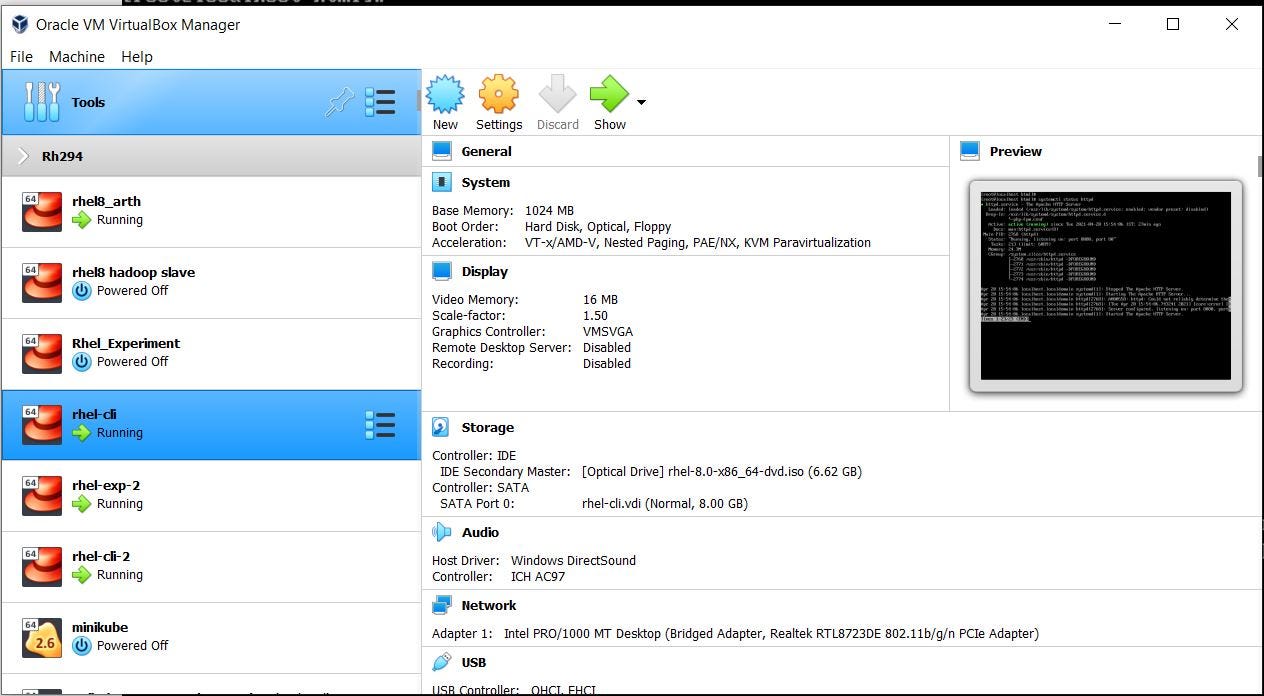
Task: Click the Preview header monitor icon
Action: point(969,151)
